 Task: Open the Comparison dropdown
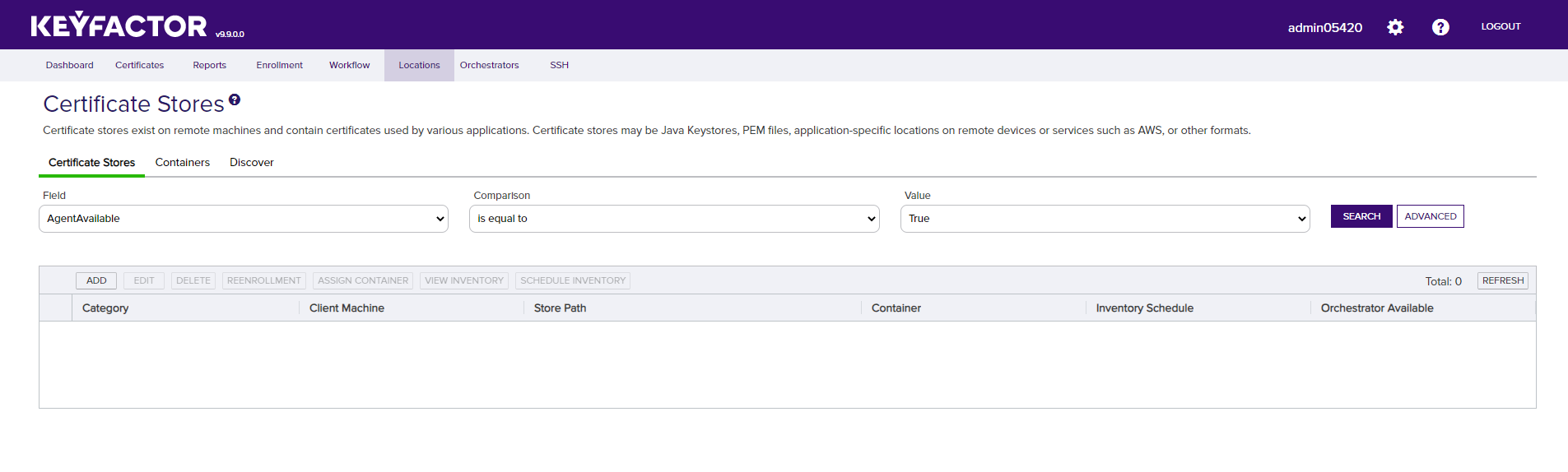pos(674,219)
